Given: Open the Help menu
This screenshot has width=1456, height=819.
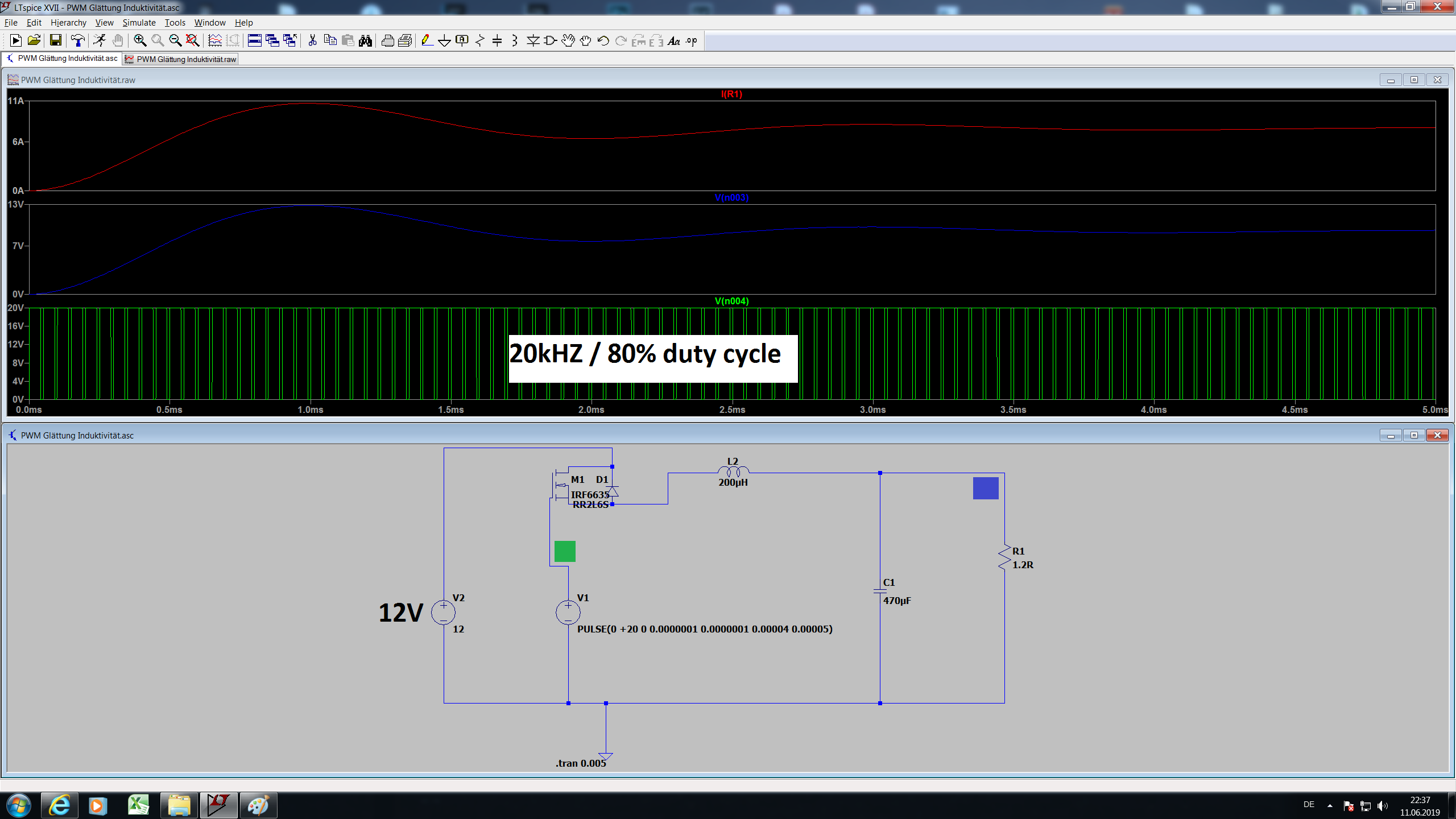Looking at the screenshot, I should point(244,23).
